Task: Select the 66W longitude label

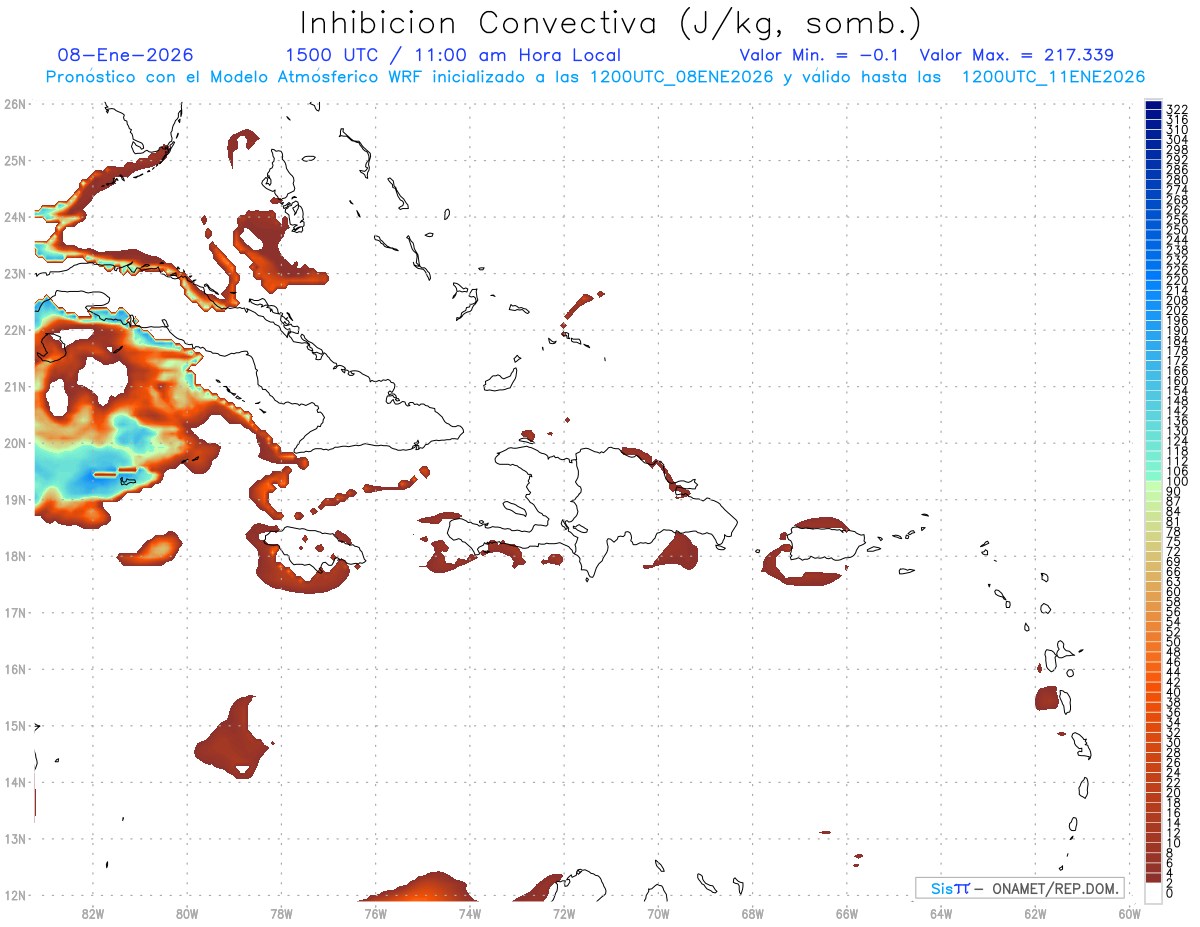Action: point(846,912)
